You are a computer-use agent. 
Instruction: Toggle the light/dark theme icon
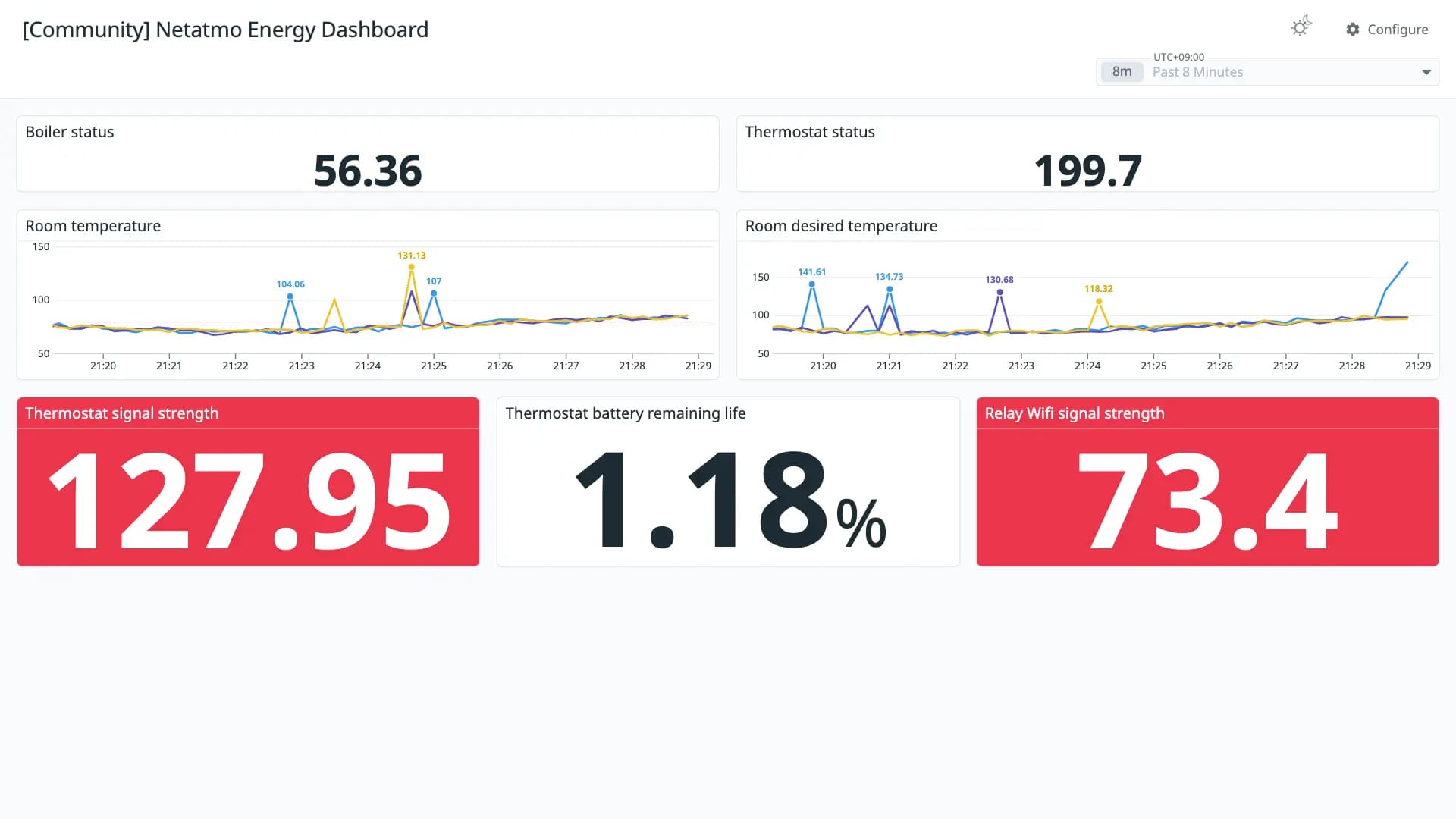point(1301,27)
